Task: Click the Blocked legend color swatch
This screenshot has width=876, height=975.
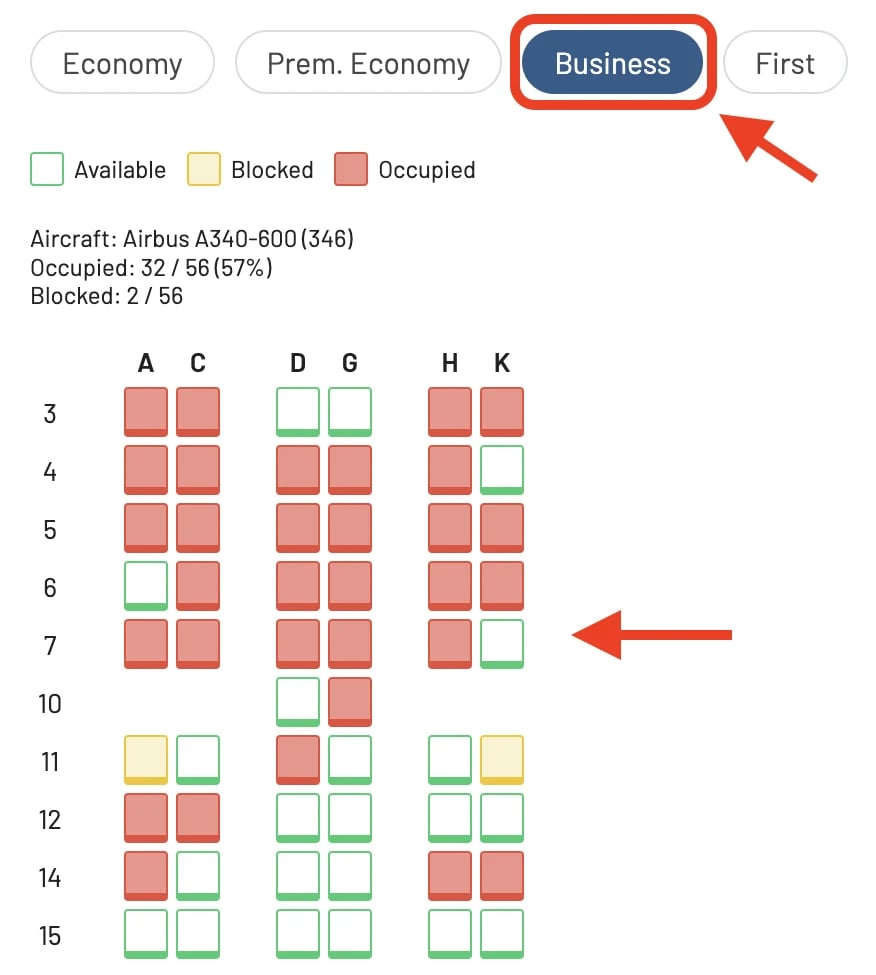Action: tap(204, 169)
